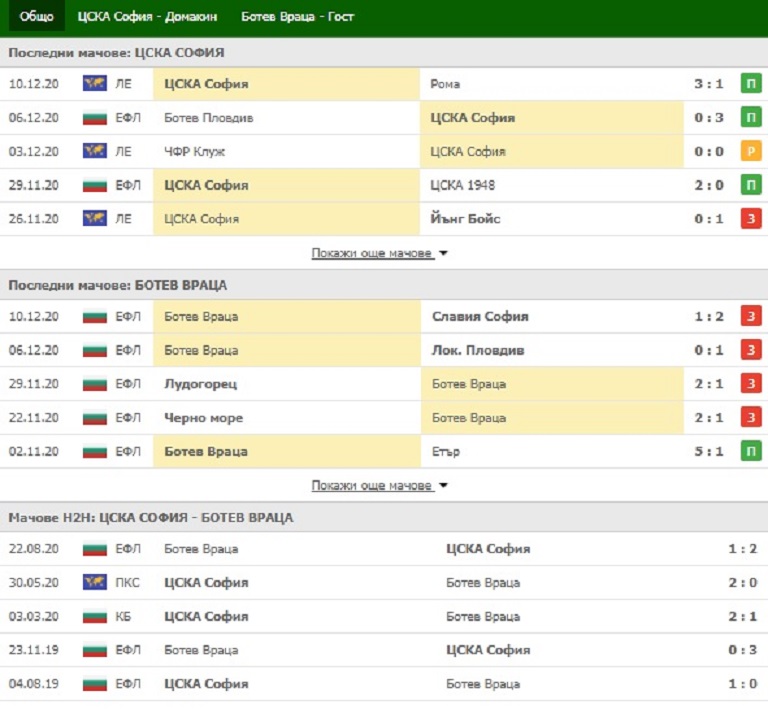
Task: Switch to the Общо tab
Action: tap(37, 16)
